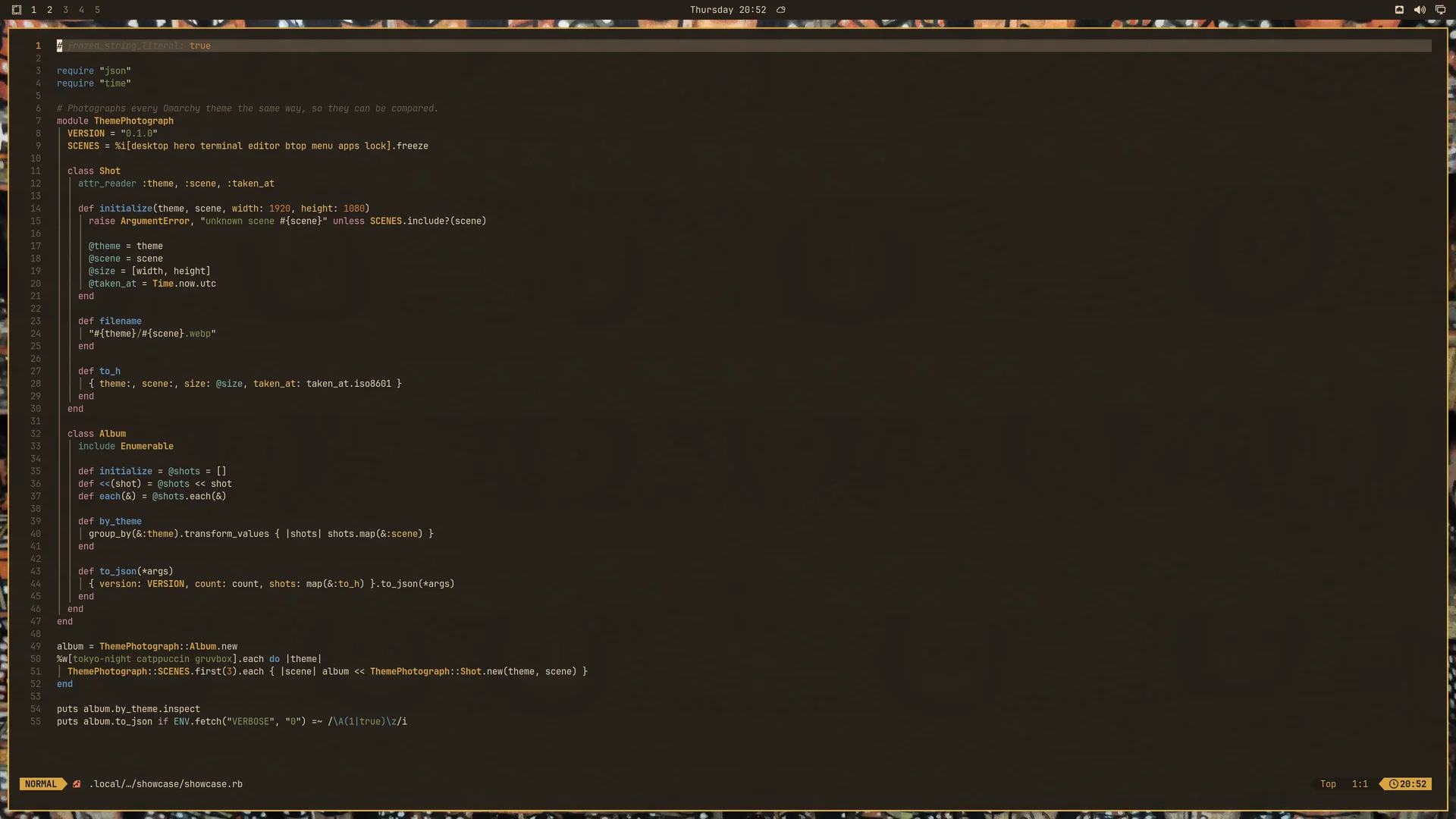The image size is (1456, 819).
Task: Click the showcase.rb file path in statusline
Action: tap(166, 784)
